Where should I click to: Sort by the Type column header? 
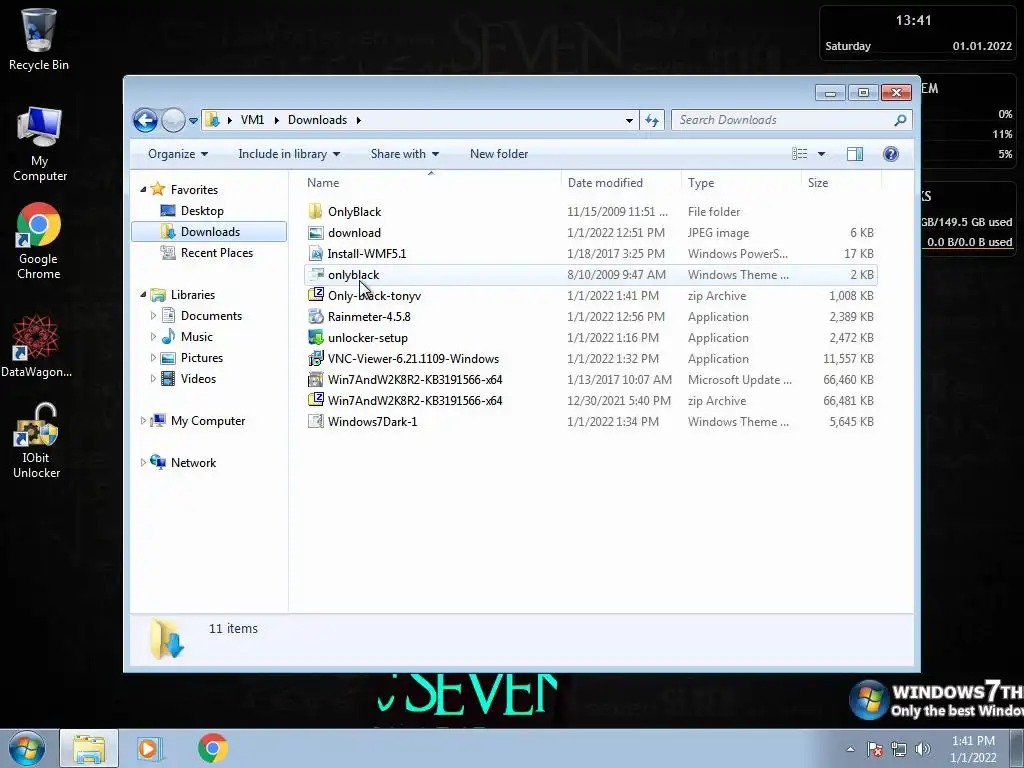pyautogui.click(x=741, y=183)
